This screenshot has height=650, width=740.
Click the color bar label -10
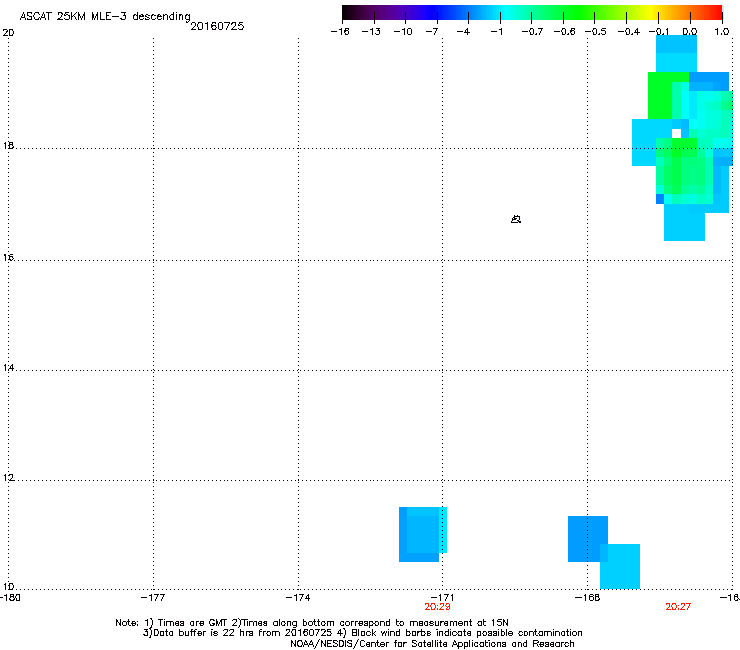pos(403,32)
